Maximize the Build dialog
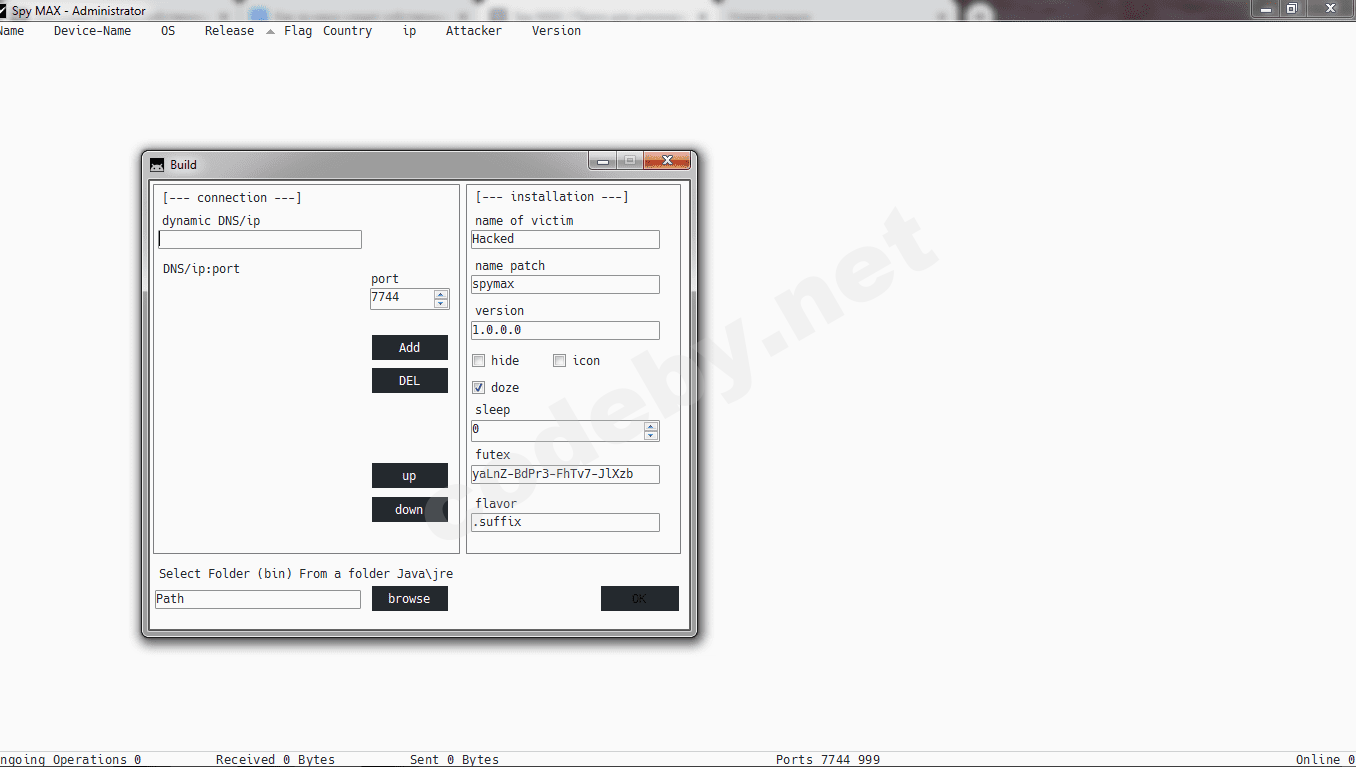 pos(630,160)
